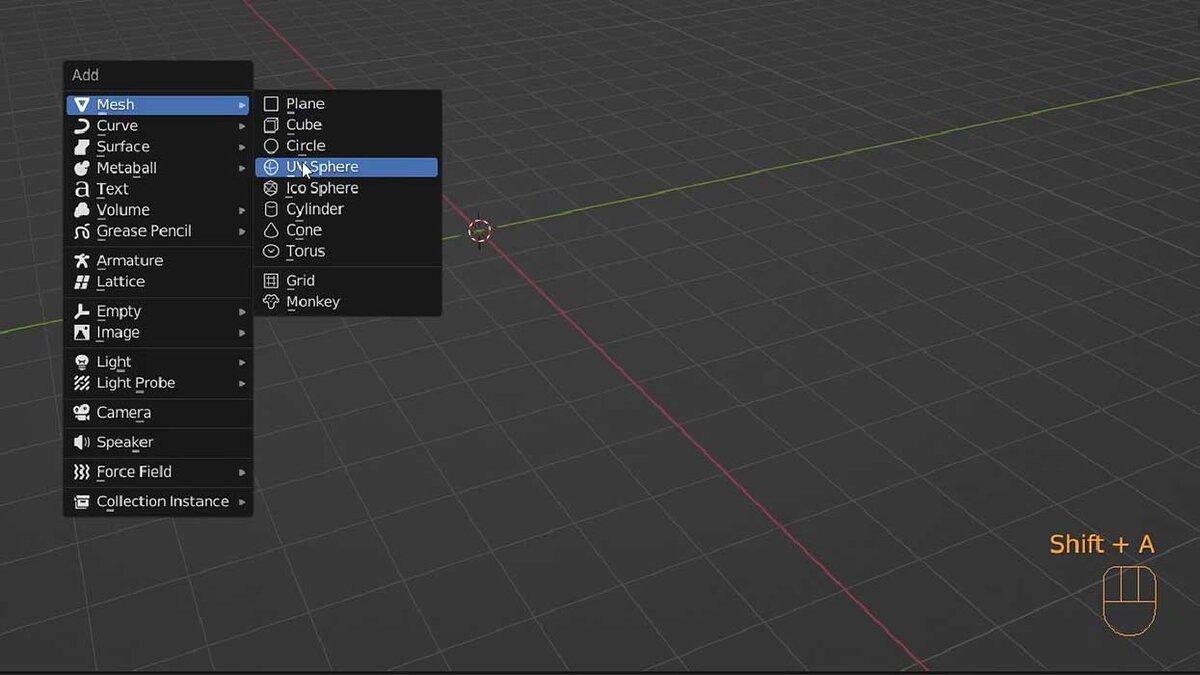Choose Ico Sphere from Mesh submenu
Image resolution: width=1200 pixels, height=675 pixels.
347,188
